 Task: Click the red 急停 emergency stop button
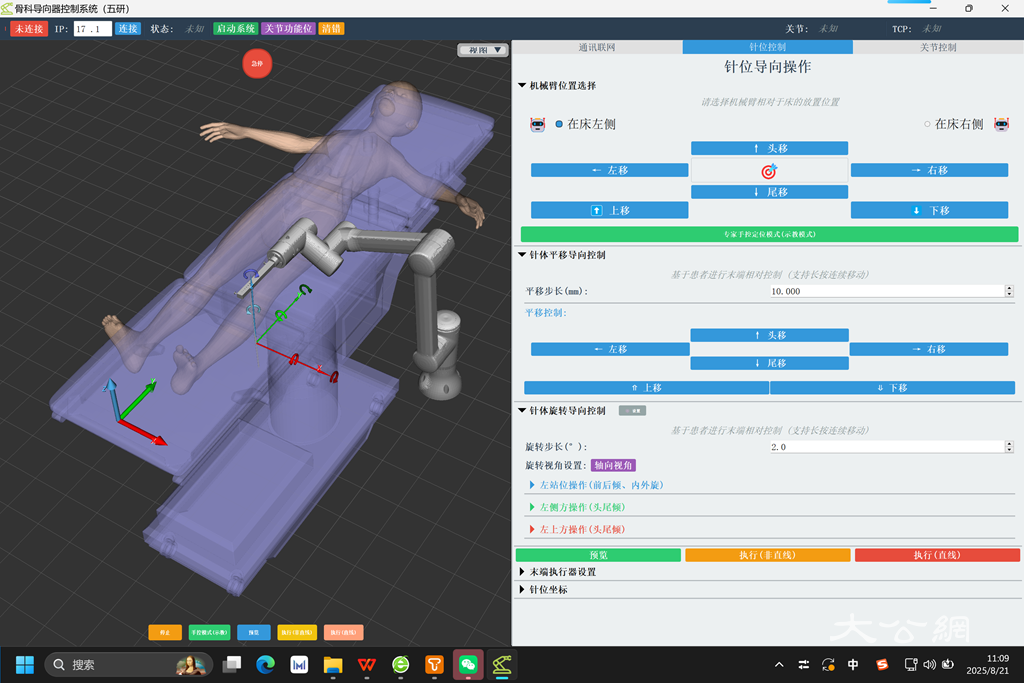pyautogui.click(x=257, y=63)
